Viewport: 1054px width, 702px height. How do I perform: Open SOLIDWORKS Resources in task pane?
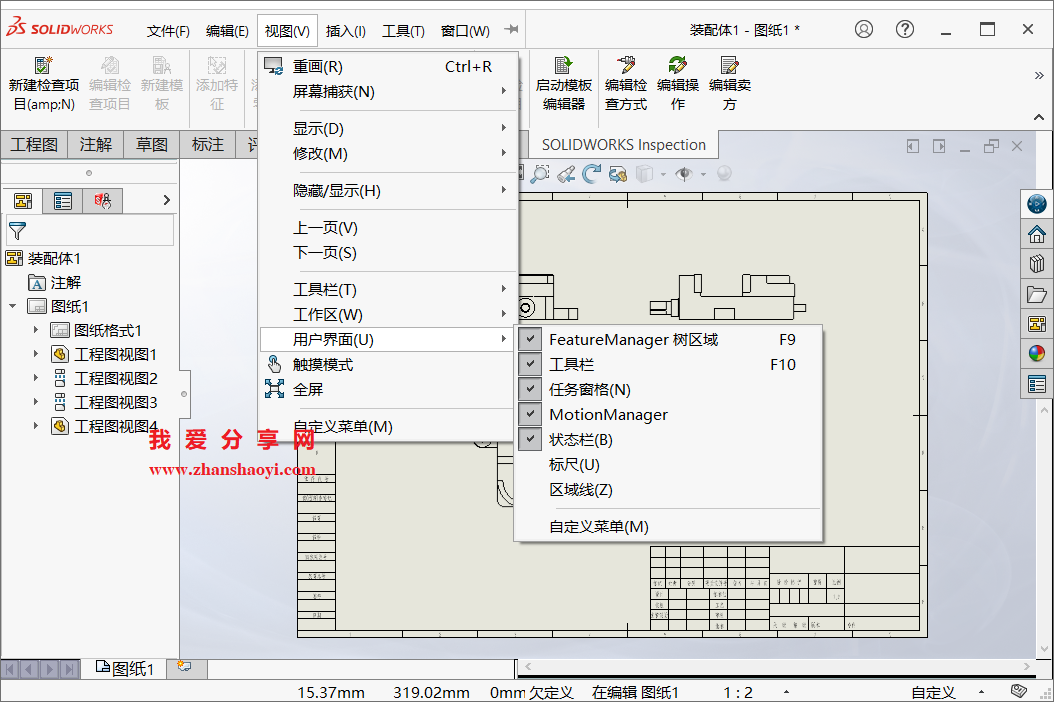(x=1037, y=234)
